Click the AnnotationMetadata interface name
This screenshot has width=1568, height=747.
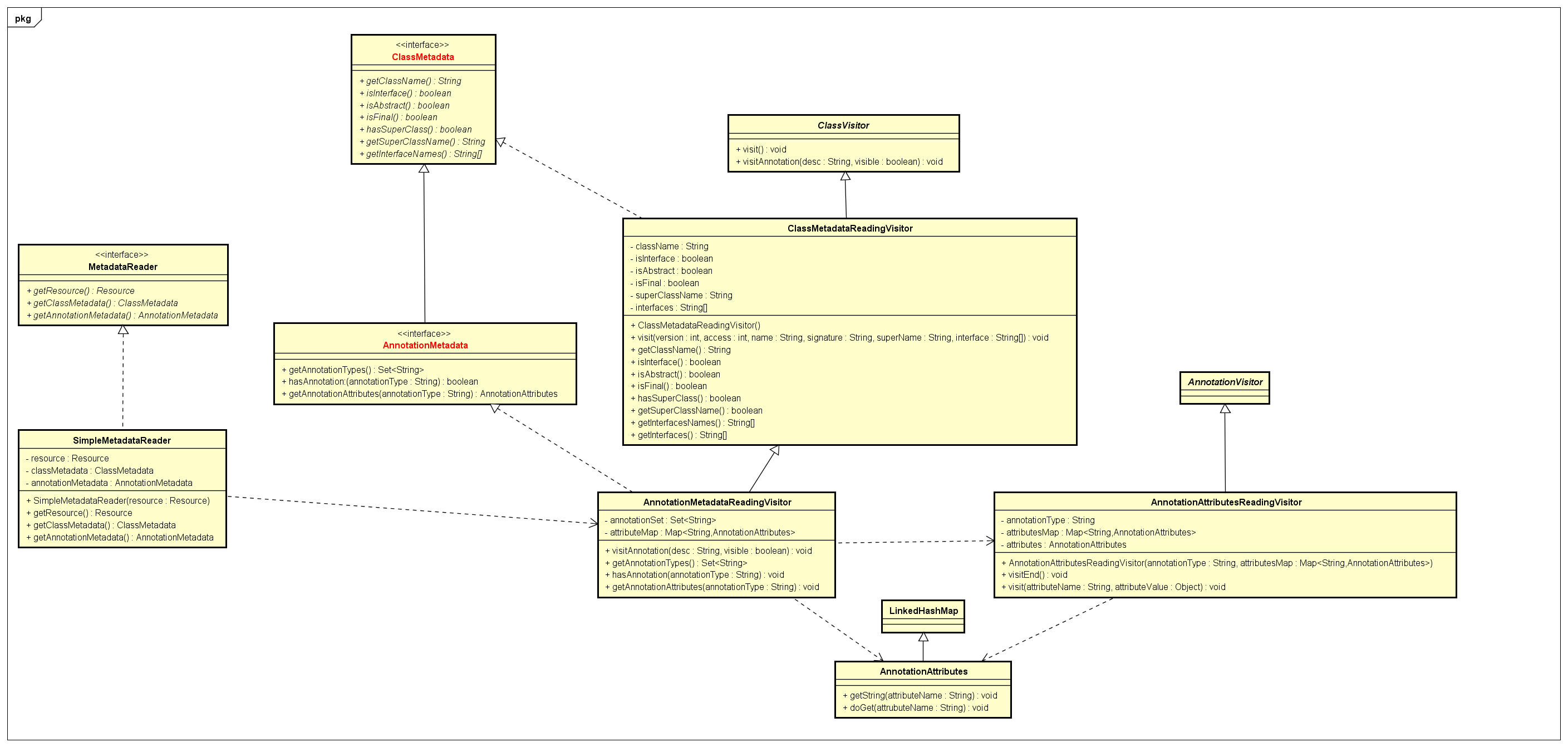(425, 345)
